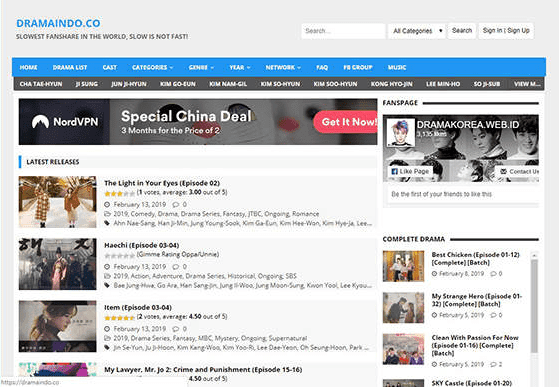Viewport: 559px width, 387px height.
Task: Click the NordVPN logo in the banner
Action: pyautogui.click(x=65, y=122)
